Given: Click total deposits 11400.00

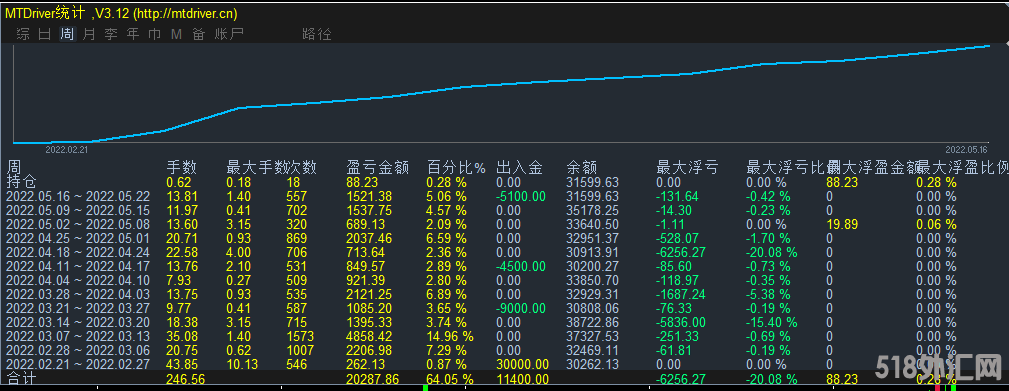Looking at the screenshot, I should point(523,379).
